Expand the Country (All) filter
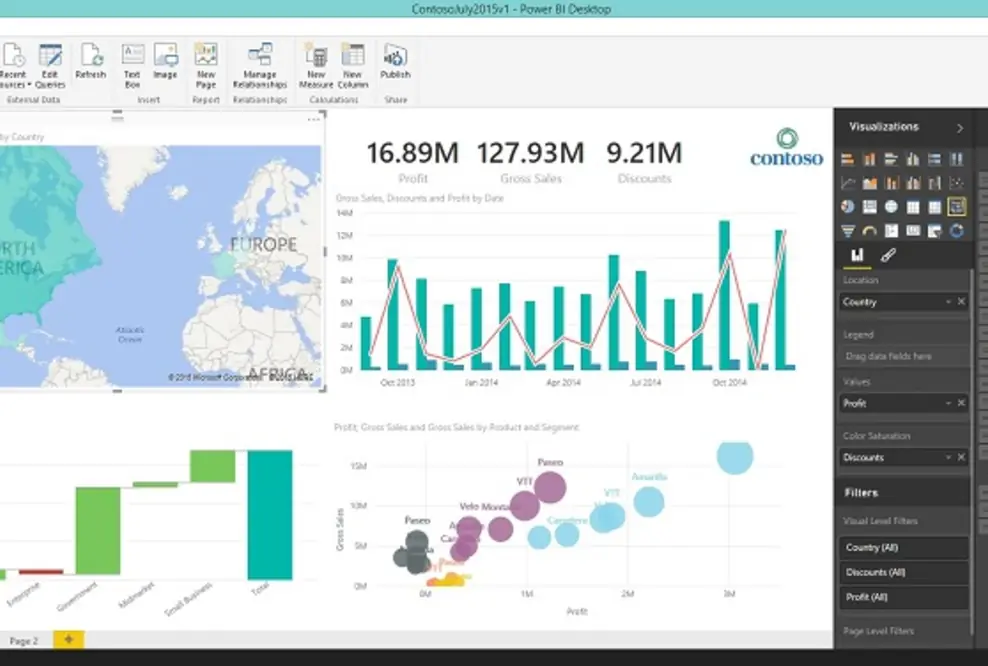The width and height of the screenshot is (988, 666). click(904, 548)
